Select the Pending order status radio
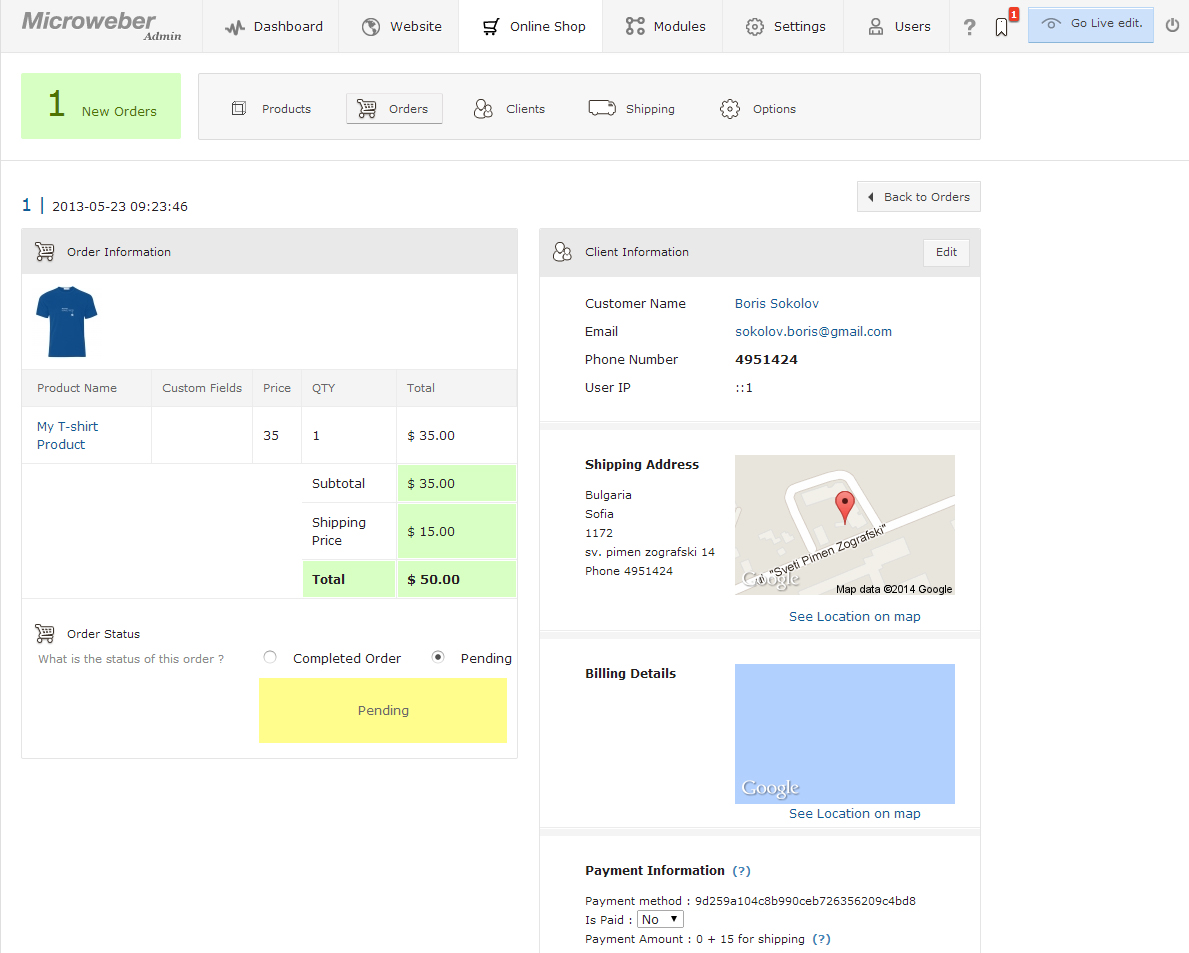The height and width of the screenshot is (953, 1189). (x=437, y=657)
